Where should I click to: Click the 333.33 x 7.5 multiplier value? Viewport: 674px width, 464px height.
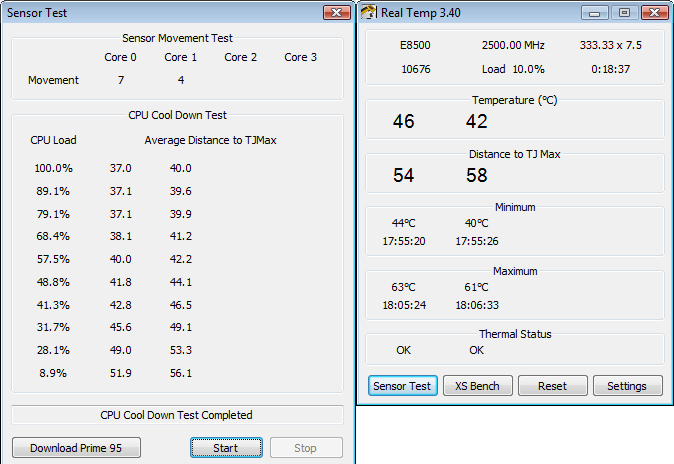click(610, 45)
